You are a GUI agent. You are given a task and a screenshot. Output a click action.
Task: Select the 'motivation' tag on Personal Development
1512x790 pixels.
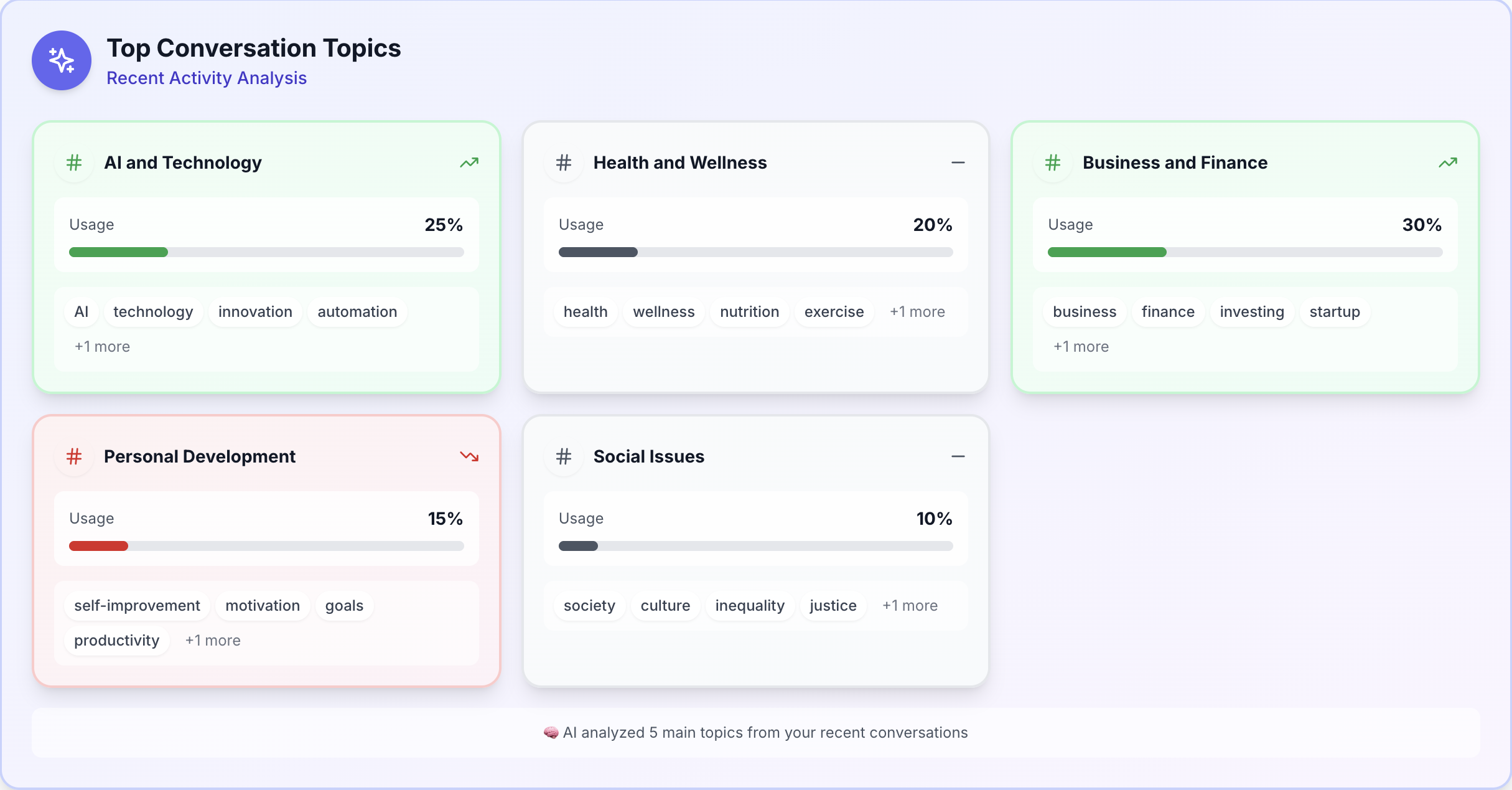point(262,605)
